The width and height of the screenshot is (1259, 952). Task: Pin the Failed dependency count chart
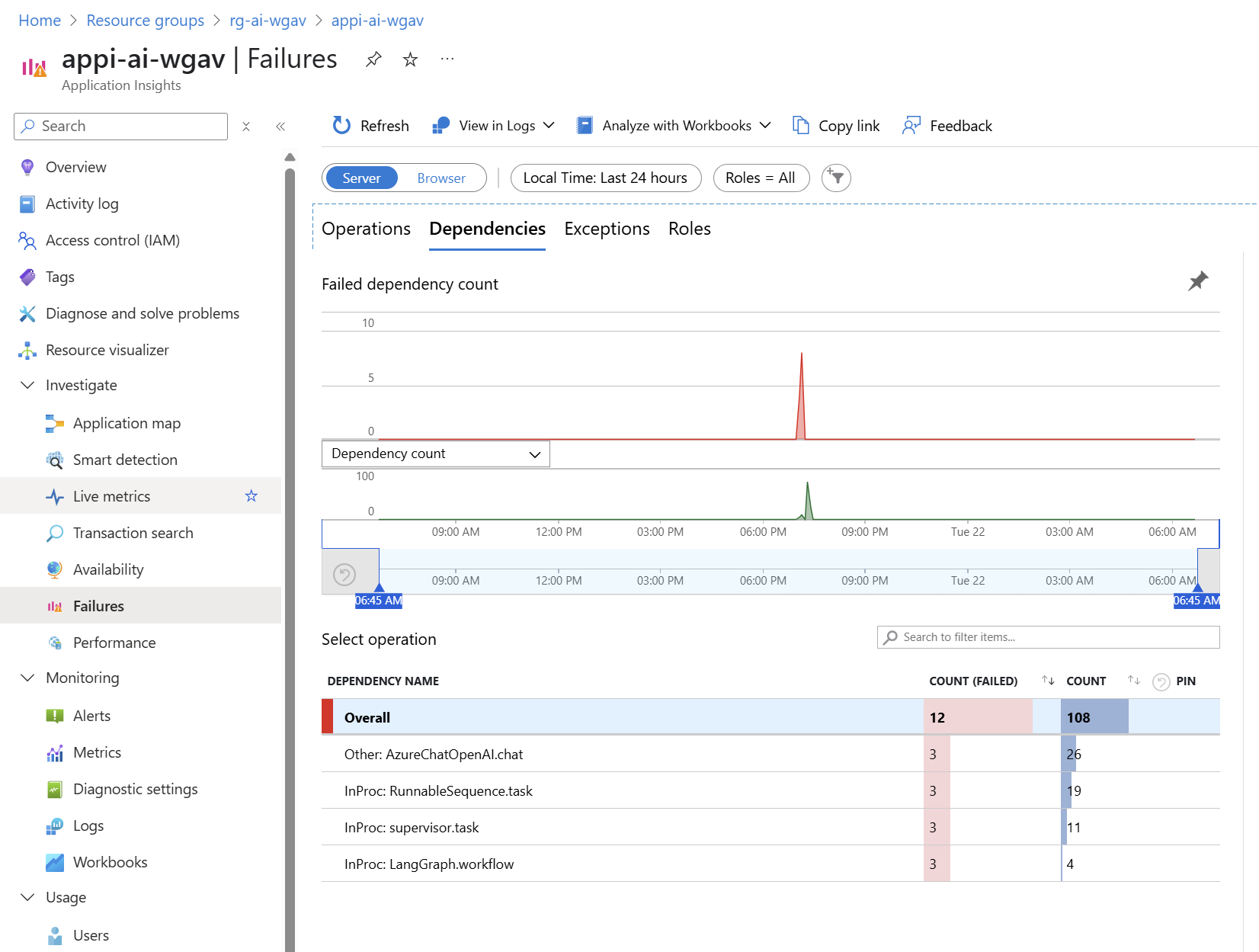point(1198,281)
